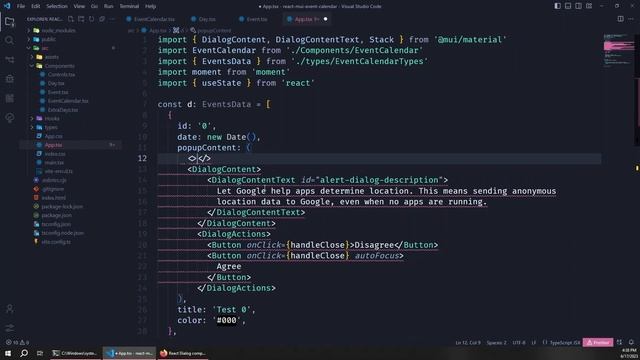Expand the public folder
This screenshot has height=360, width=640.
(29, 40)
